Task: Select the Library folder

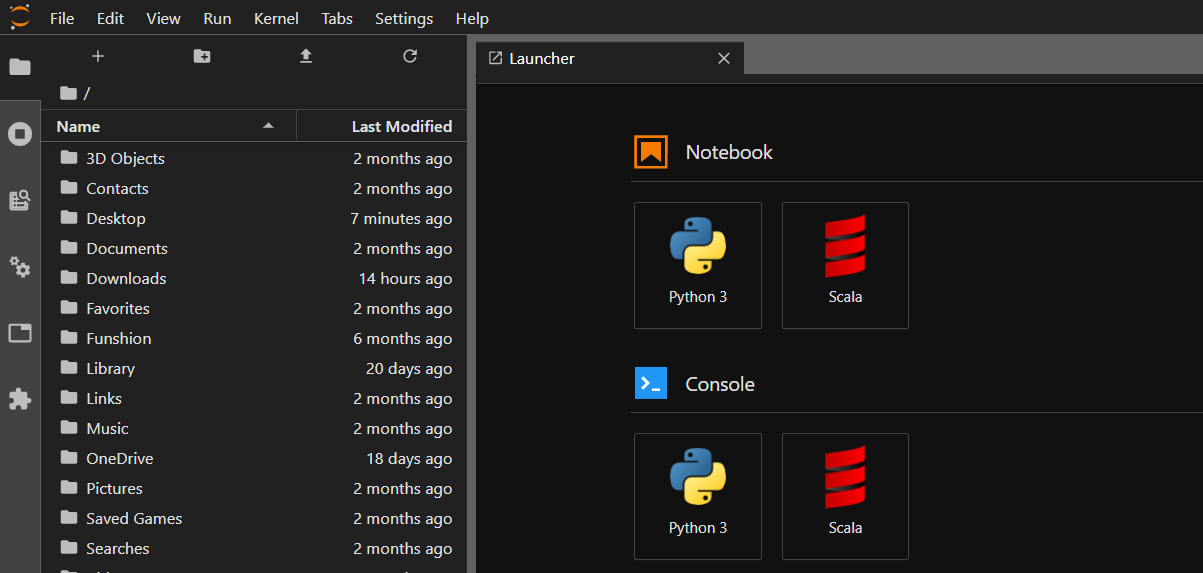Action: (x=254, y=368)
